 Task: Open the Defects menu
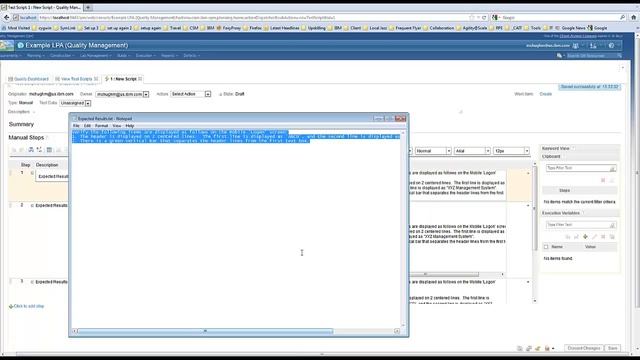[x=191, y=56]
